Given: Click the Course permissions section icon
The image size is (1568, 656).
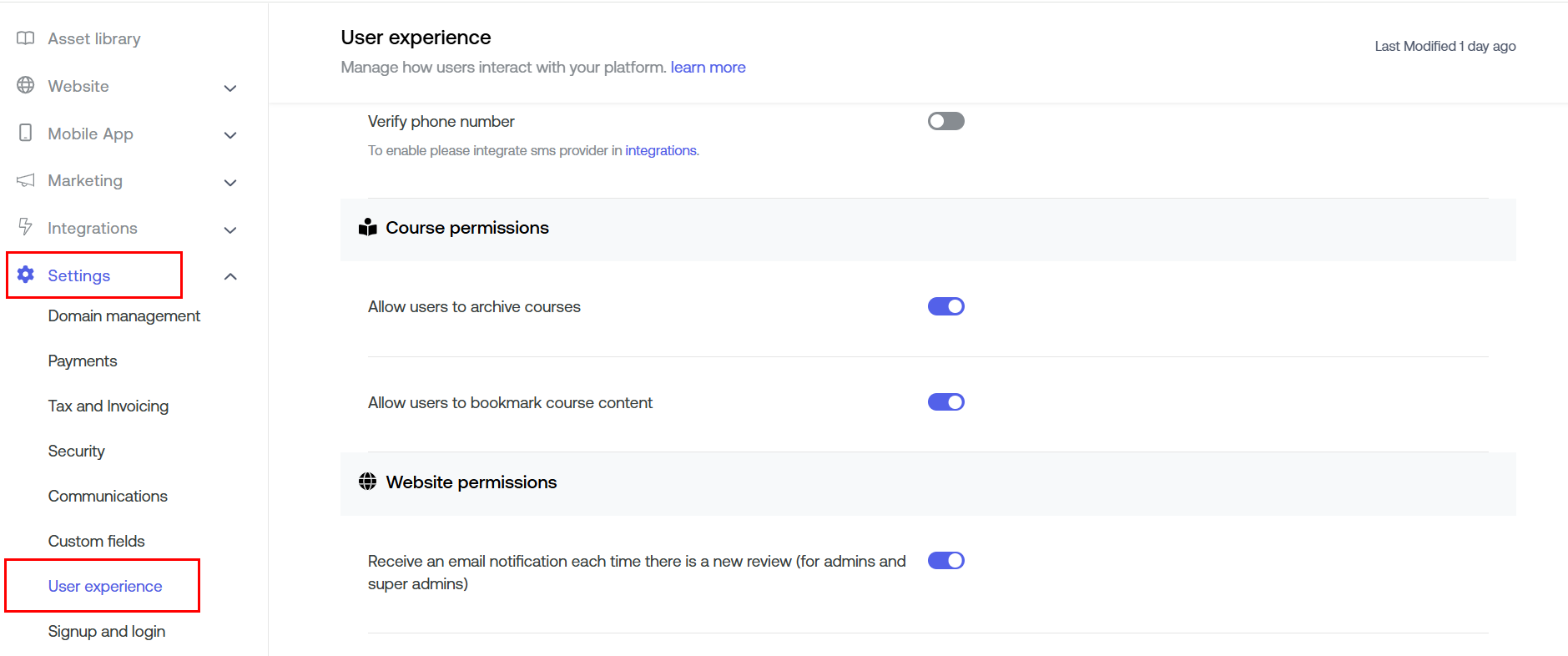Looking at the screenshot, I should tap(367, 228).
